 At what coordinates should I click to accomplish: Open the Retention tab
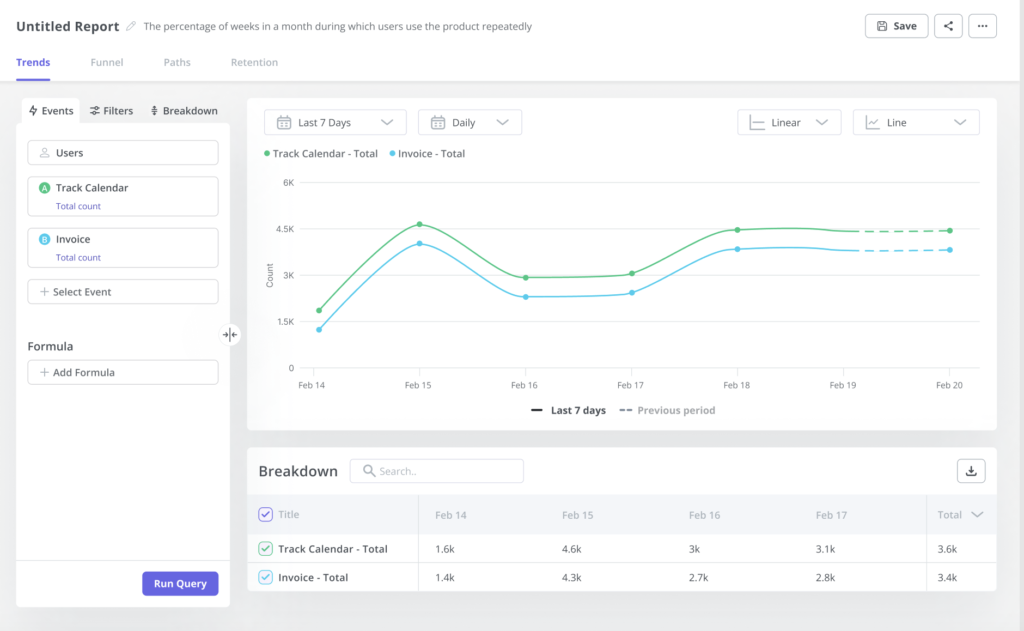[253, 62]
